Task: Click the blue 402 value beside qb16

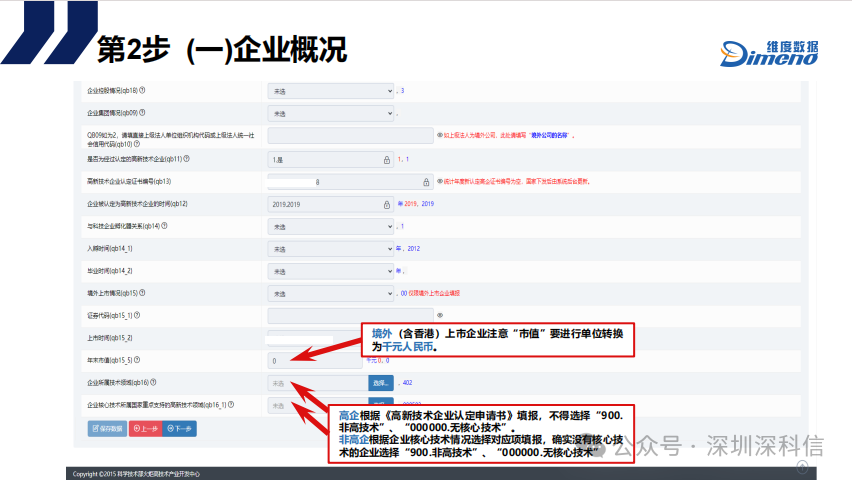Action: [x=408, y=383]
